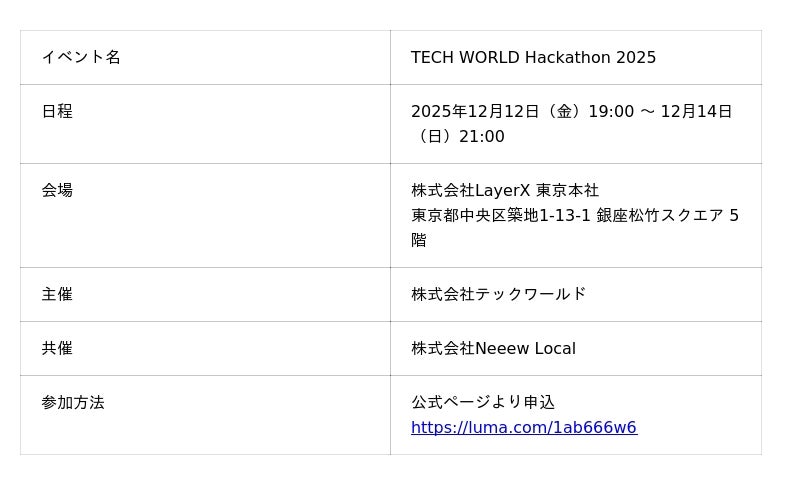Click the 日程 row label

coord(57,112)
